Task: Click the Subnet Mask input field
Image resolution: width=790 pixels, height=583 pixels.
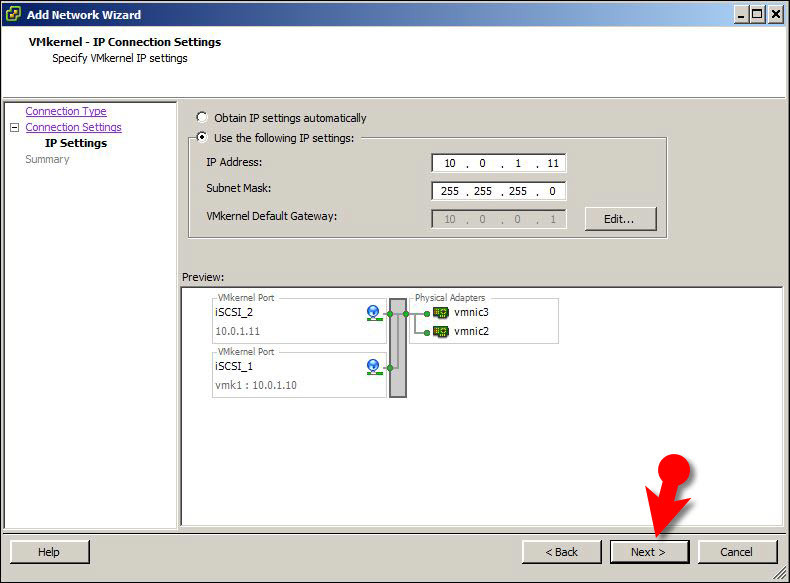Action: pyautogui.click(x=499, y=191)
